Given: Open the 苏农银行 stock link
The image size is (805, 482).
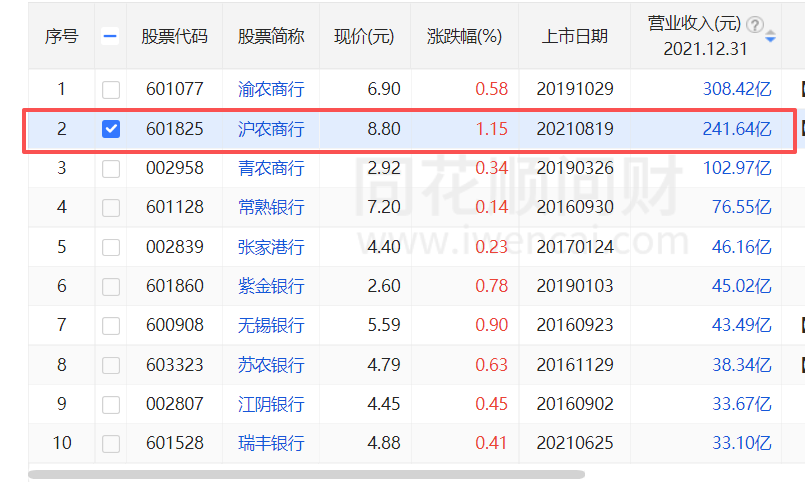Looking at the screenshot, I should pos(271,365).
